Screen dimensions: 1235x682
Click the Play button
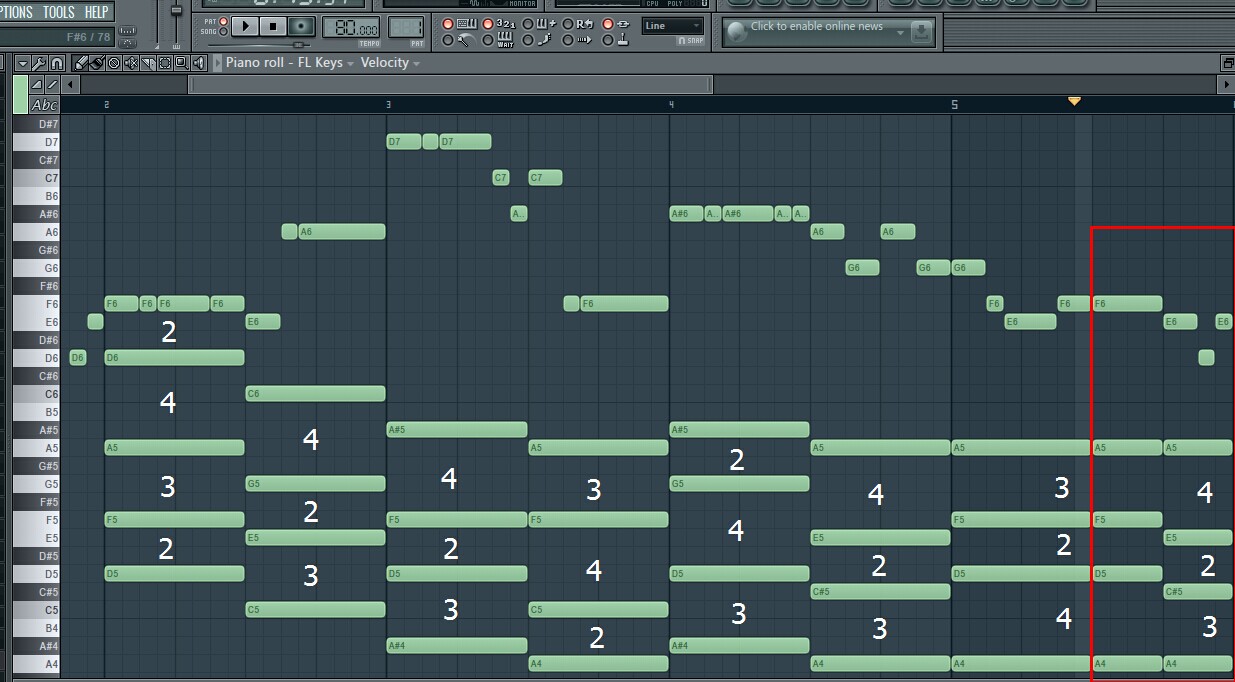(245, 26)
